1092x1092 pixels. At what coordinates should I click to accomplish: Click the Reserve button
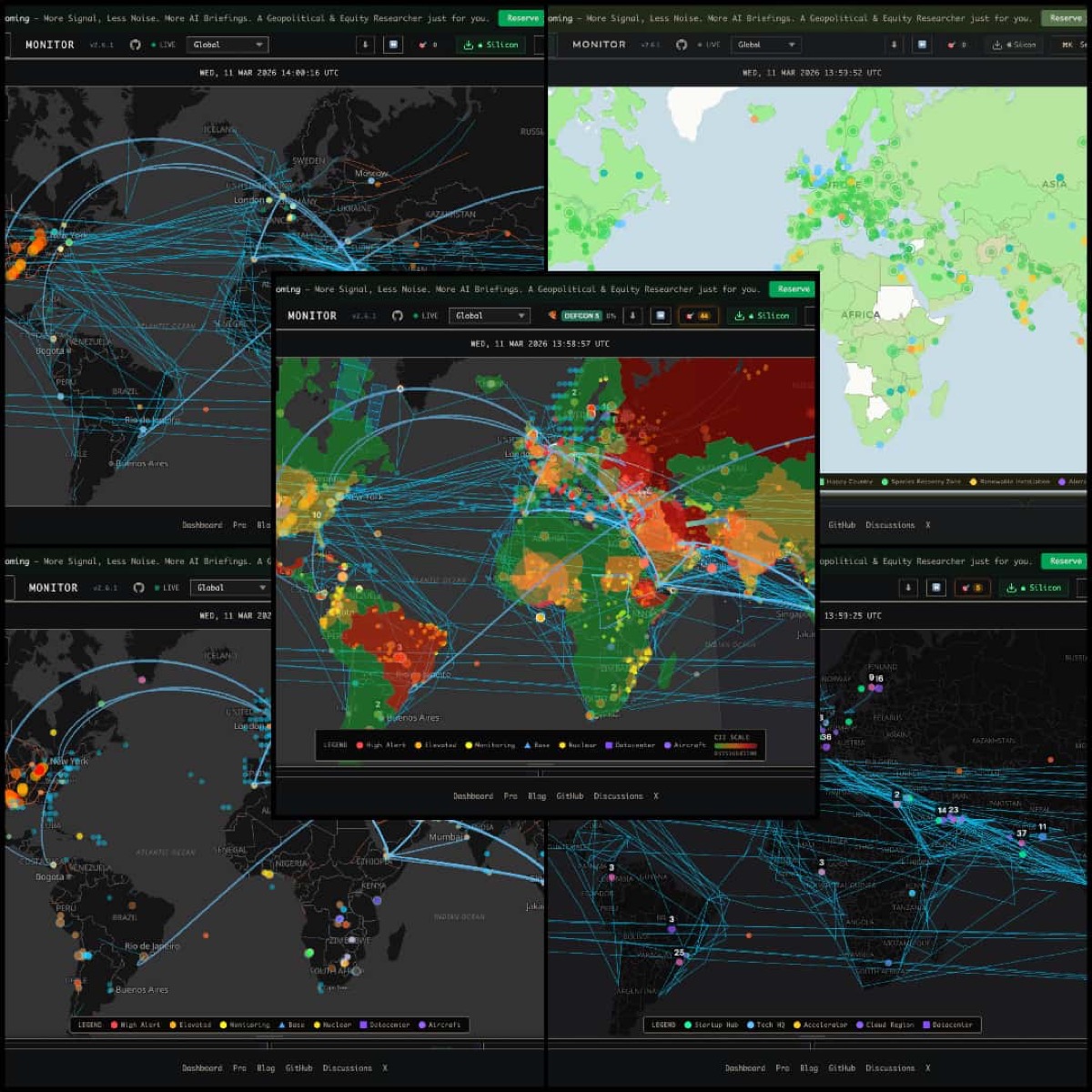pyautogui.click(x=791, y=288)
